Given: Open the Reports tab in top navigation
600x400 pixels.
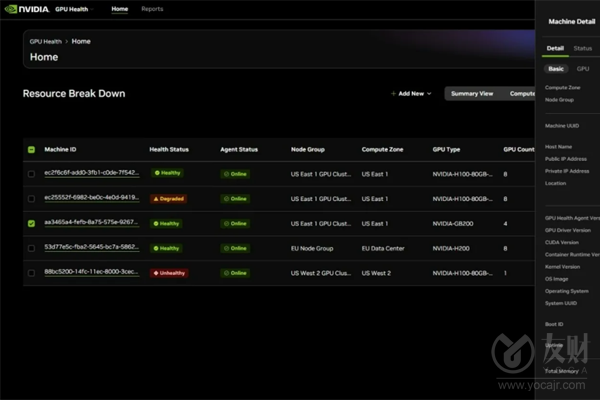Looking at the screenshot, I should coord(152,9).
